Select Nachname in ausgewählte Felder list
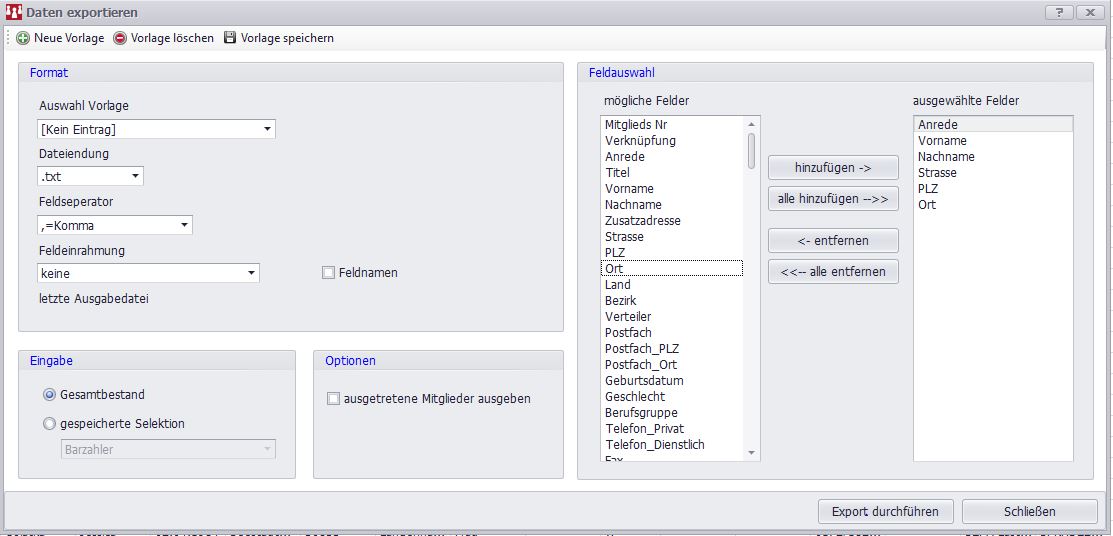Screen dimensions: 1113x536 [945, 157]
